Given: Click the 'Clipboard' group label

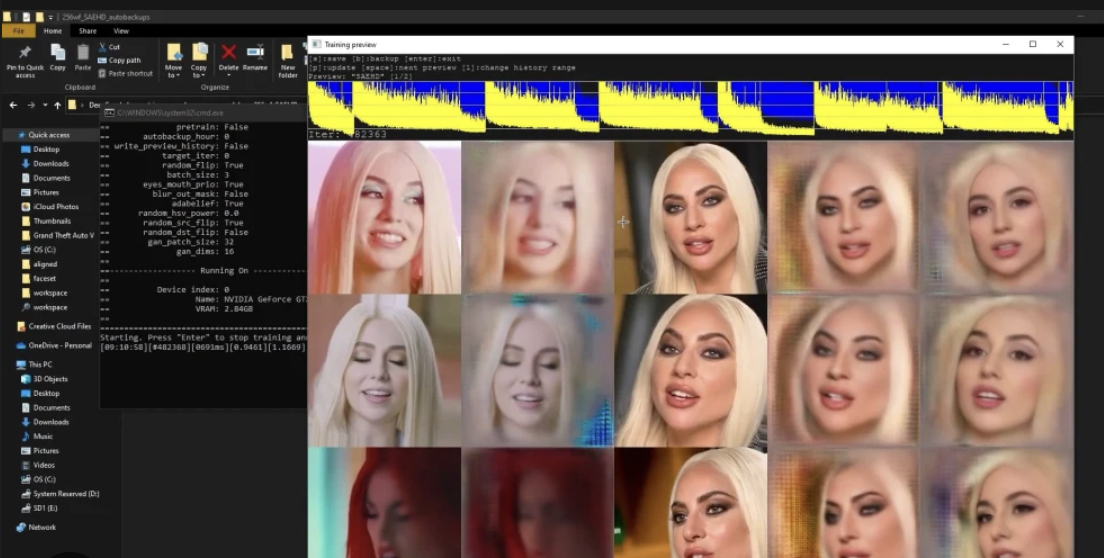Looking at the screenshot, I should 80,87.
